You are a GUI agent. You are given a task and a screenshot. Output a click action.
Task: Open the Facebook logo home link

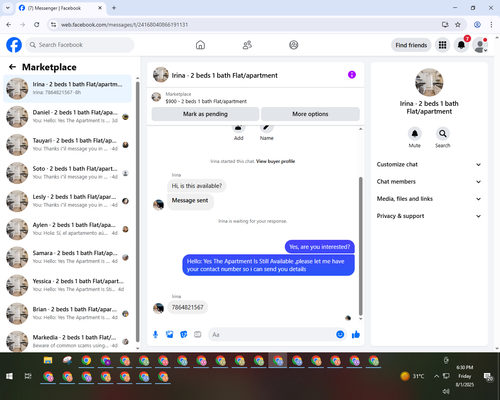[x=14, y=45]
